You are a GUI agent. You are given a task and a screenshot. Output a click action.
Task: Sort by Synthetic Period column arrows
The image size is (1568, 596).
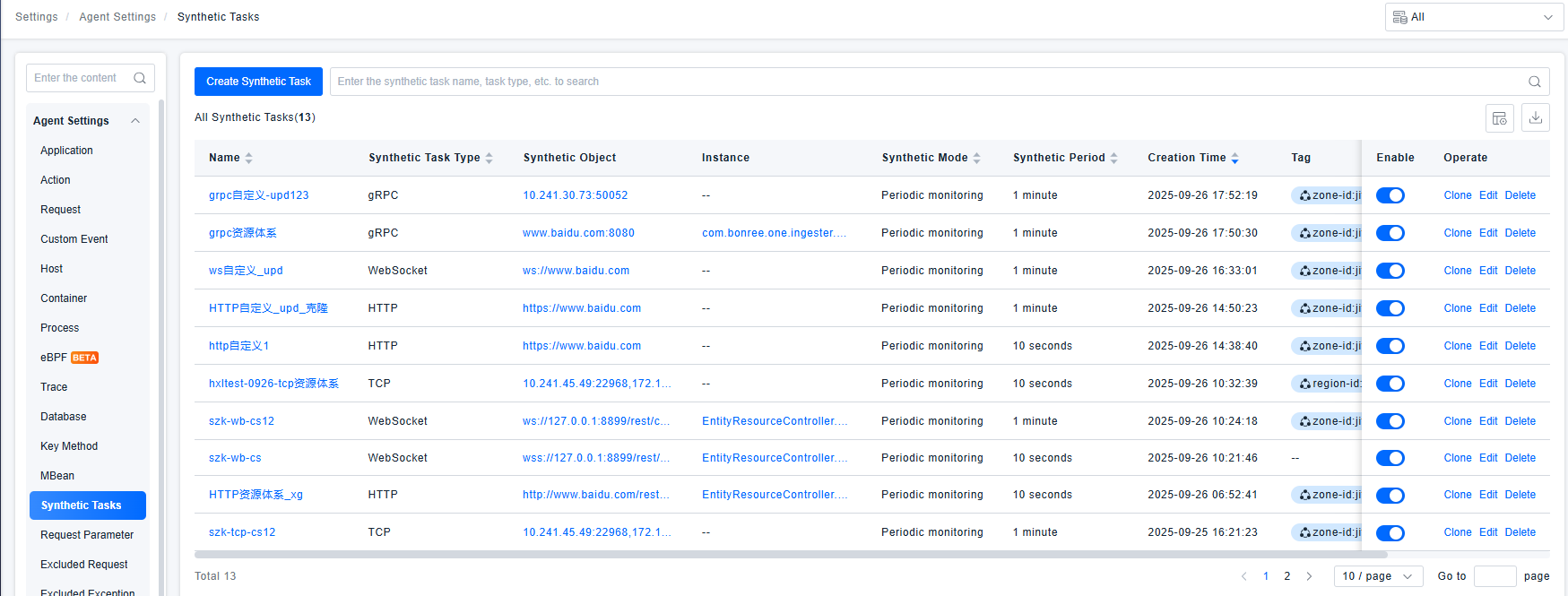pyautogui.click(x=1113, y=158)
